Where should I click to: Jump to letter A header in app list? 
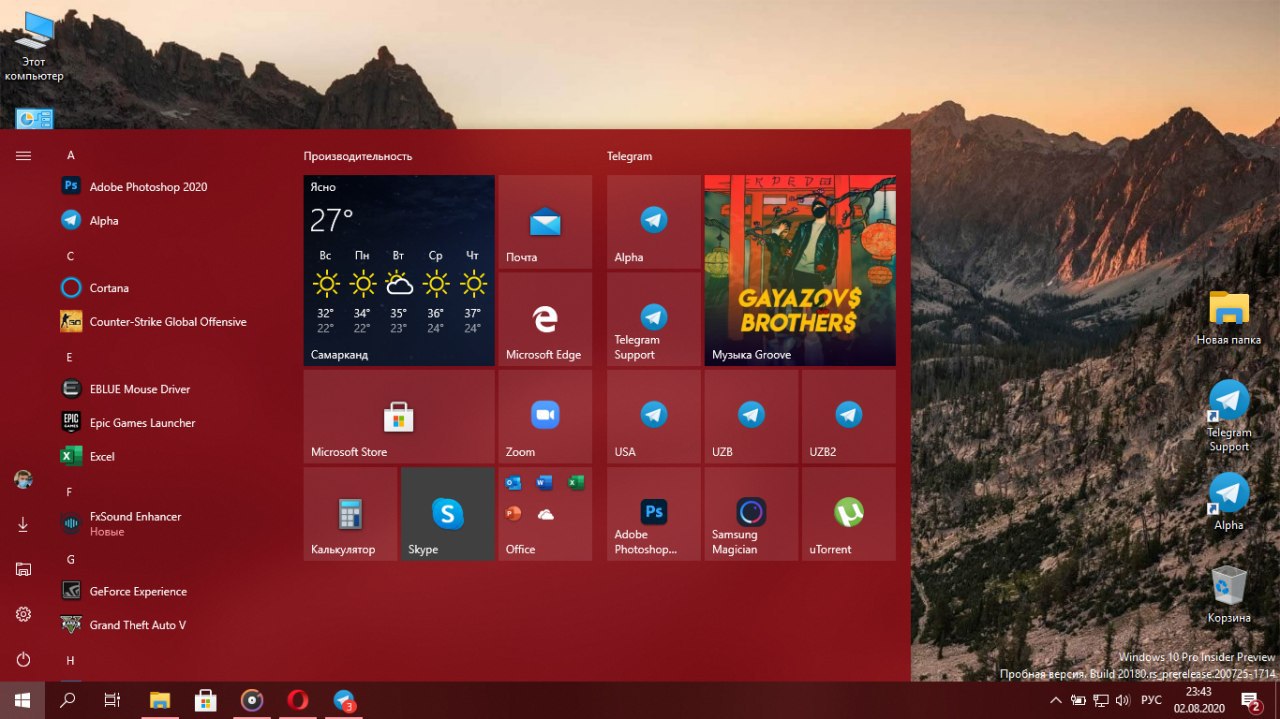tap(71, 155)
